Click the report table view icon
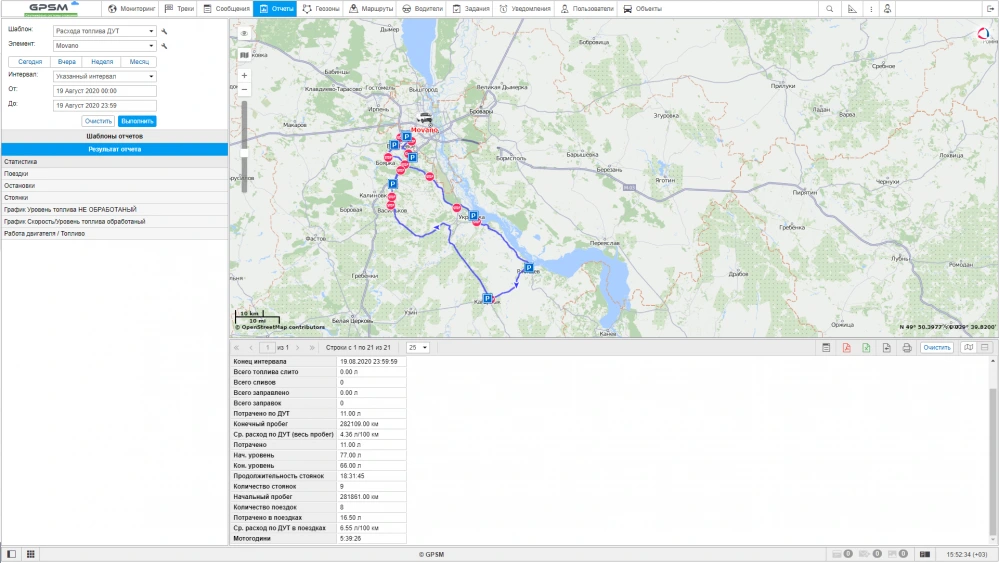Image resolution: width=1000 pixels, height=563 pixels. tap(826, 347)
